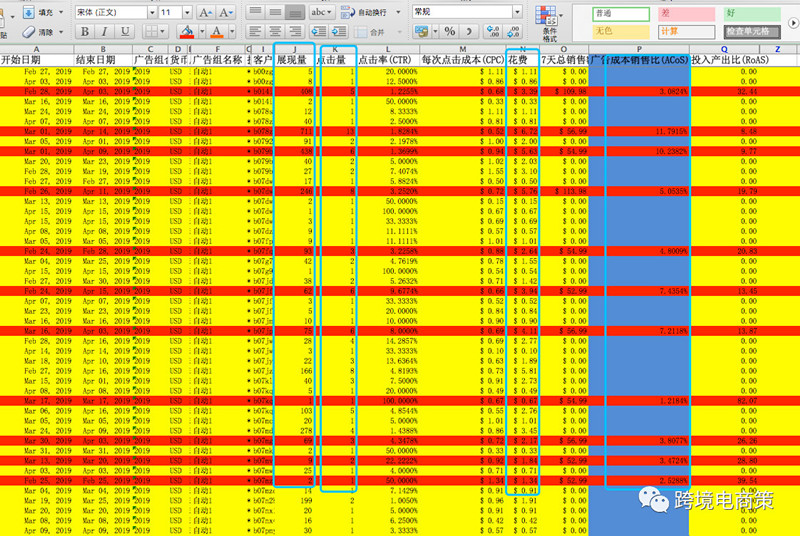The height and width of the screenshot is (536, 800).
Task: Click the 展现量 header cell
Action: coord(294,60)
